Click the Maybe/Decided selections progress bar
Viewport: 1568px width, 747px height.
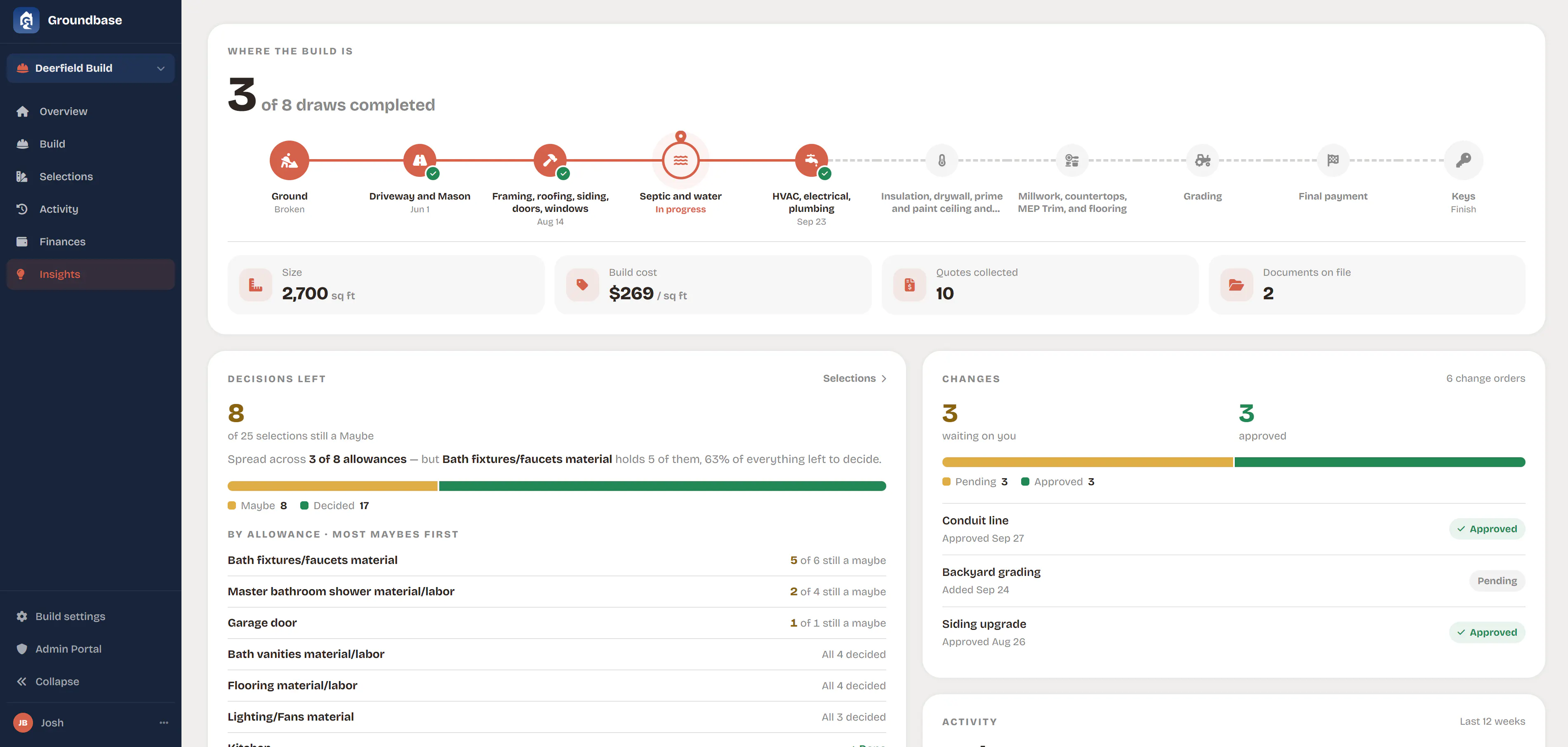[x=556, y=486]
